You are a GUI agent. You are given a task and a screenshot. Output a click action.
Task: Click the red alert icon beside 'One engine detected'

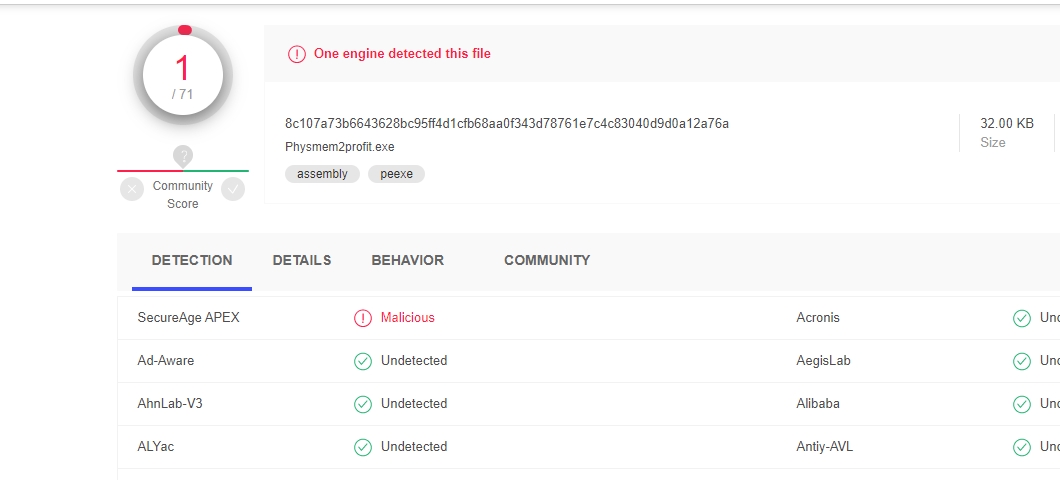click(x=296, y=54)
